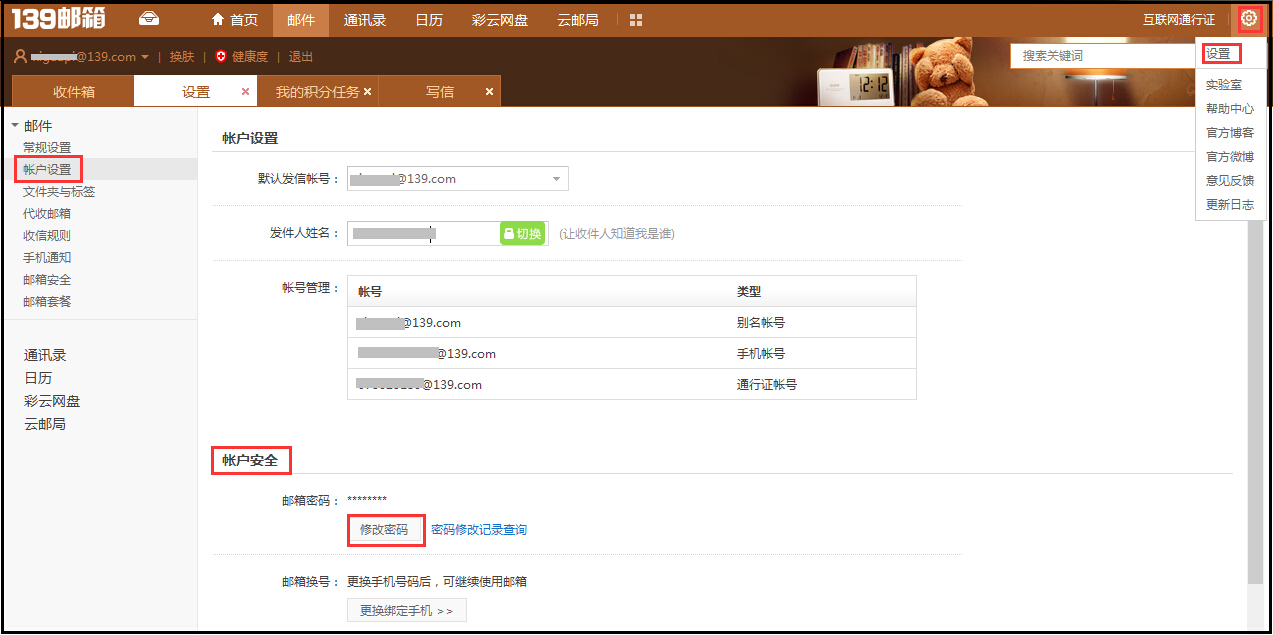Click the 更换绑定手机 button
The width and height of the screenshot is (1273, 635).
click(x=406, y=609)
